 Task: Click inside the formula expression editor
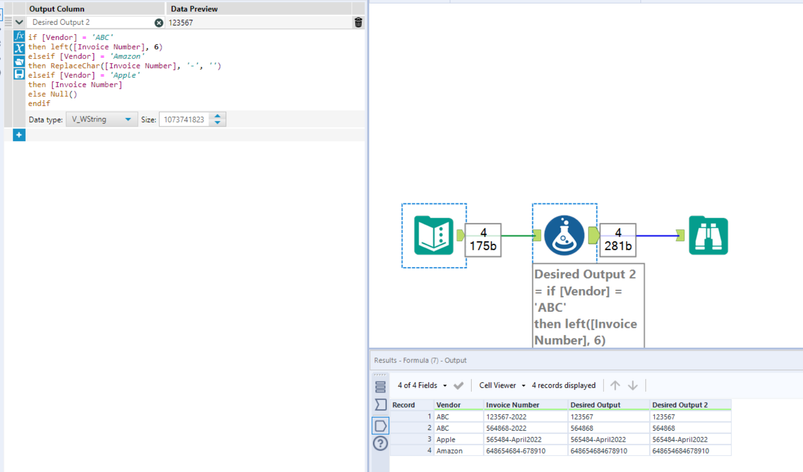click(195, 70)
